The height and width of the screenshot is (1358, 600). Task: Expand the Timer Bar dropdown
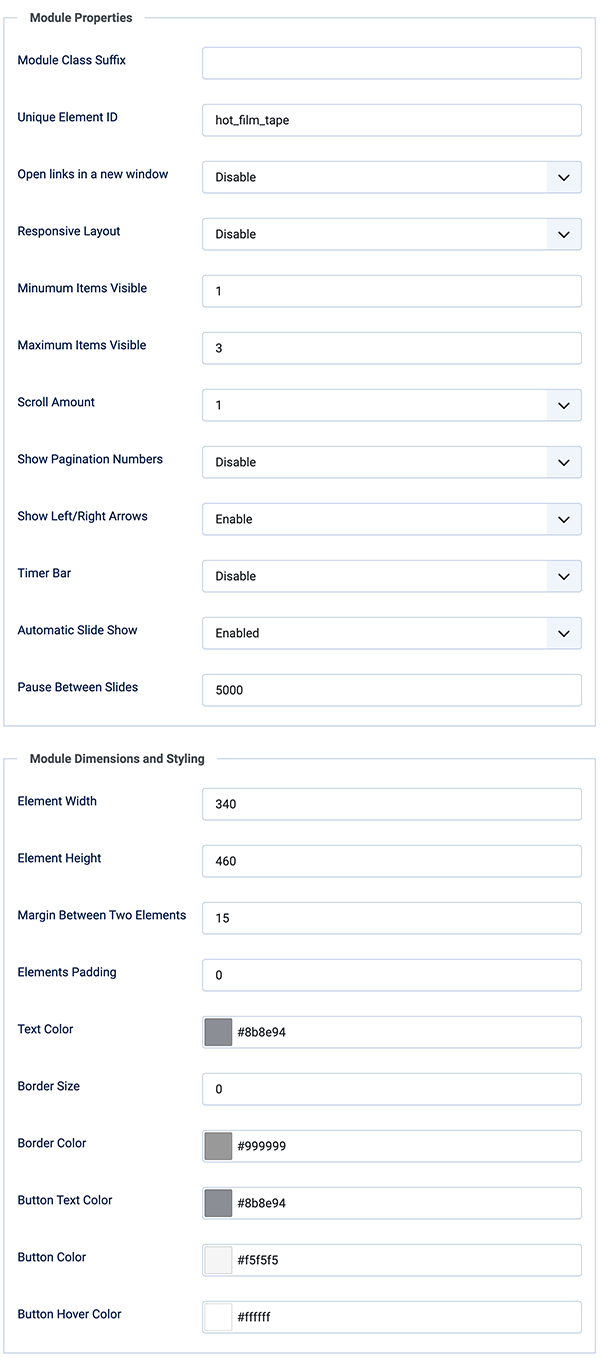(x=391, y=576)
